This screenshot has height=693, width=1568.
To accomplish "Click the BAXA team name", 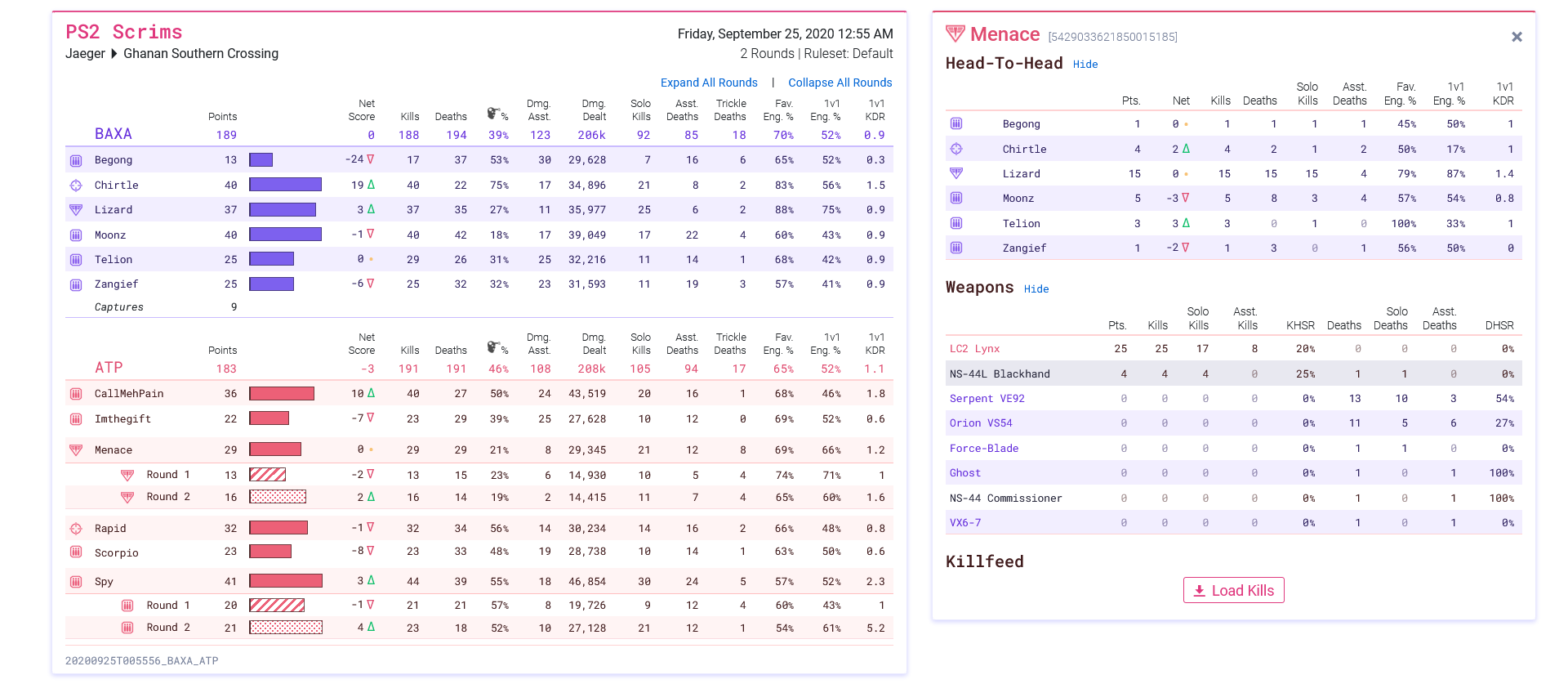I will (x=113, y=134).
